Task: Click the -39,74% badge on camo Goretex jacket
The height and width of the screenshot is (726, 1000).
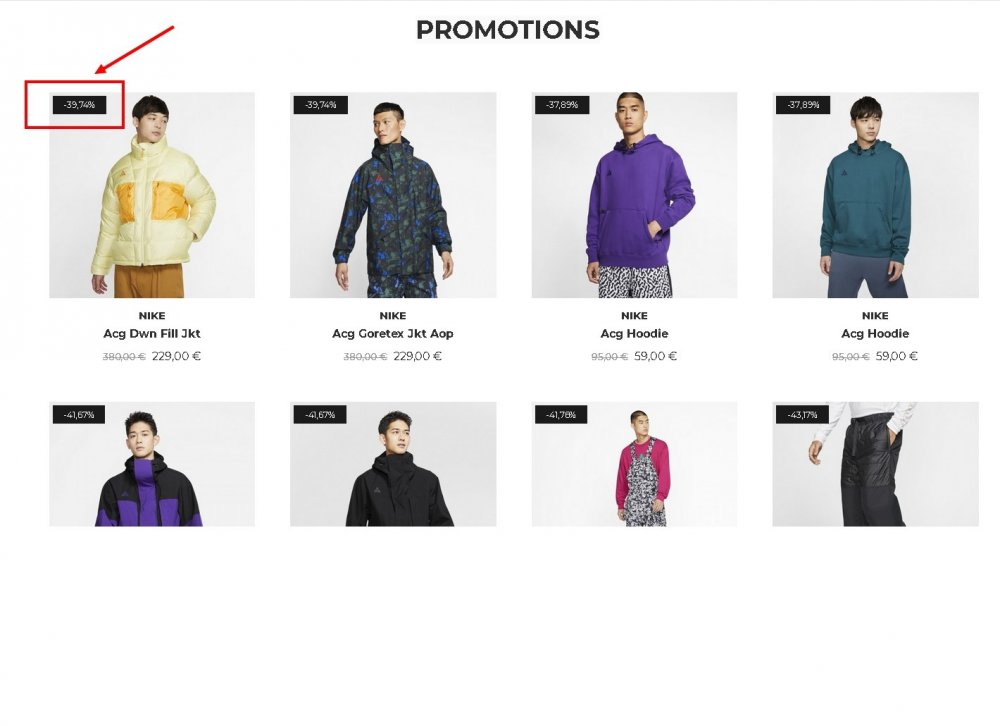Action: 320,105
